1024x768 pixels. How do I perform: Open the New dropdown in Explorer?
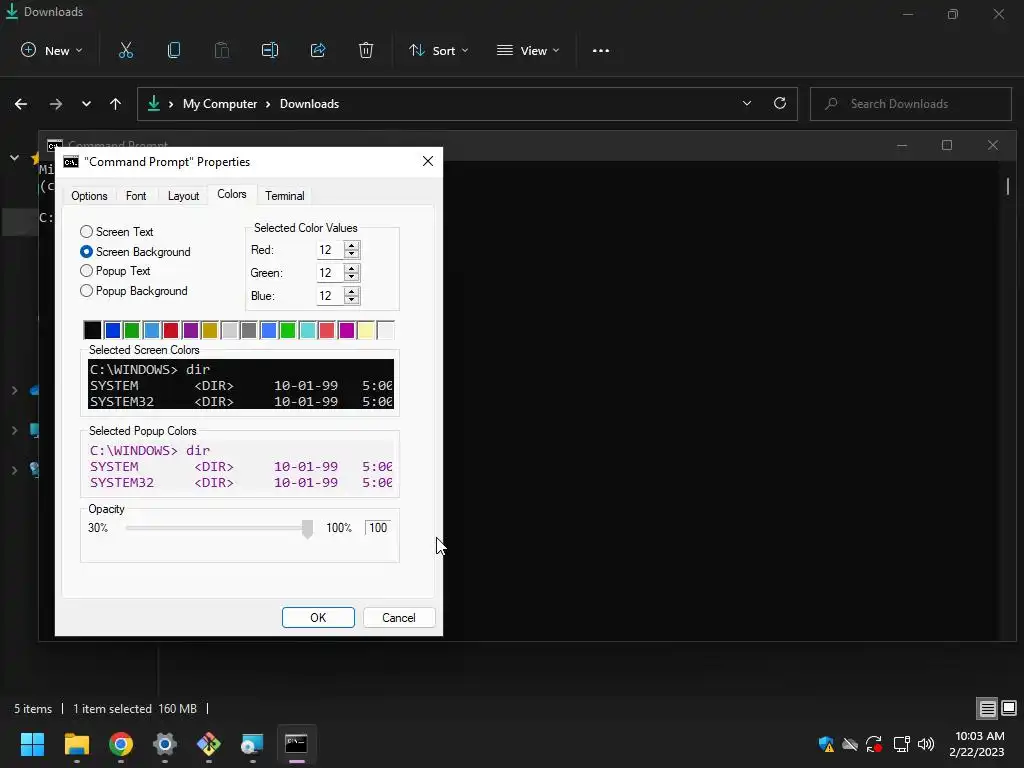point(52,50)
